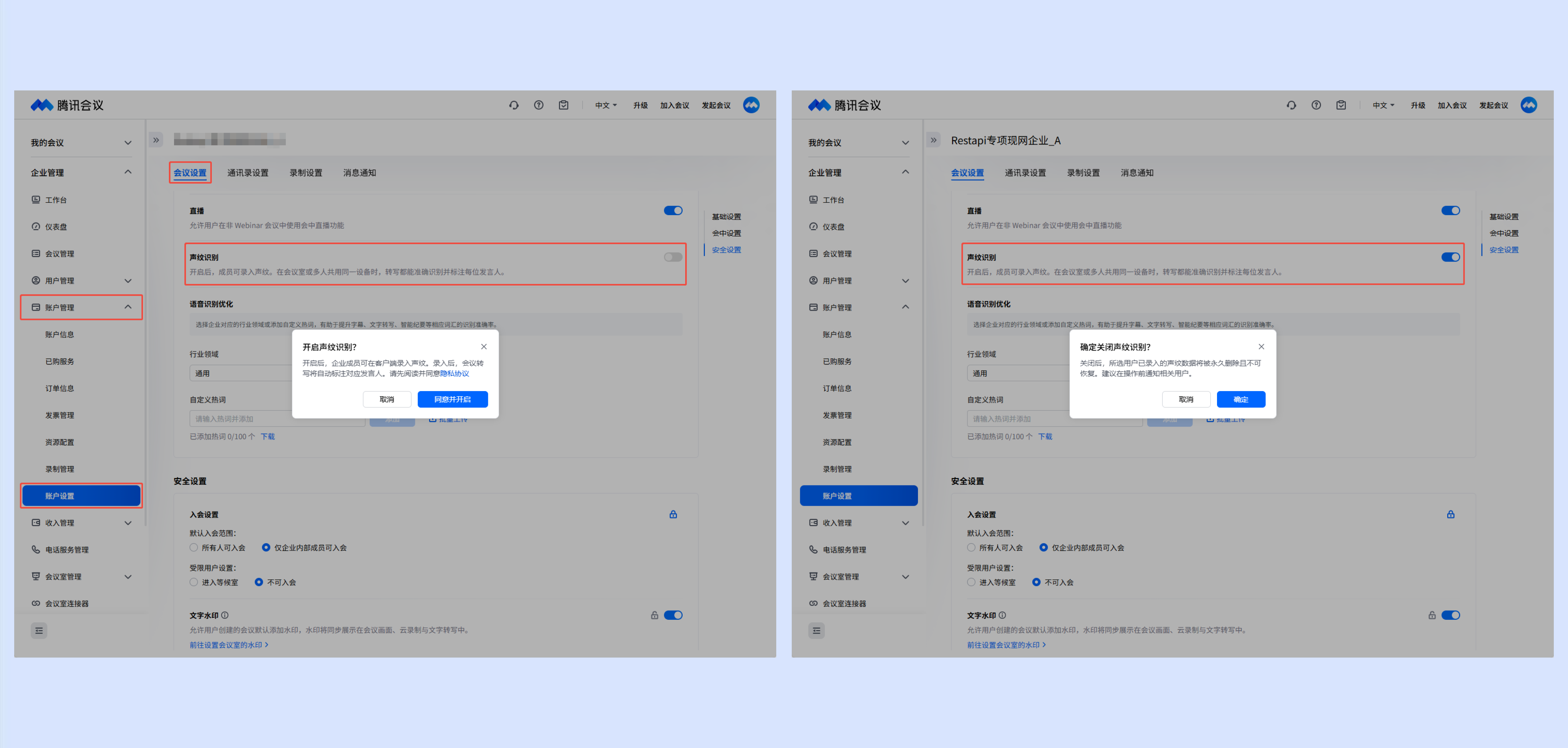
Task: Select 不可入会 radio in right window
Action: coord(1036,582)
